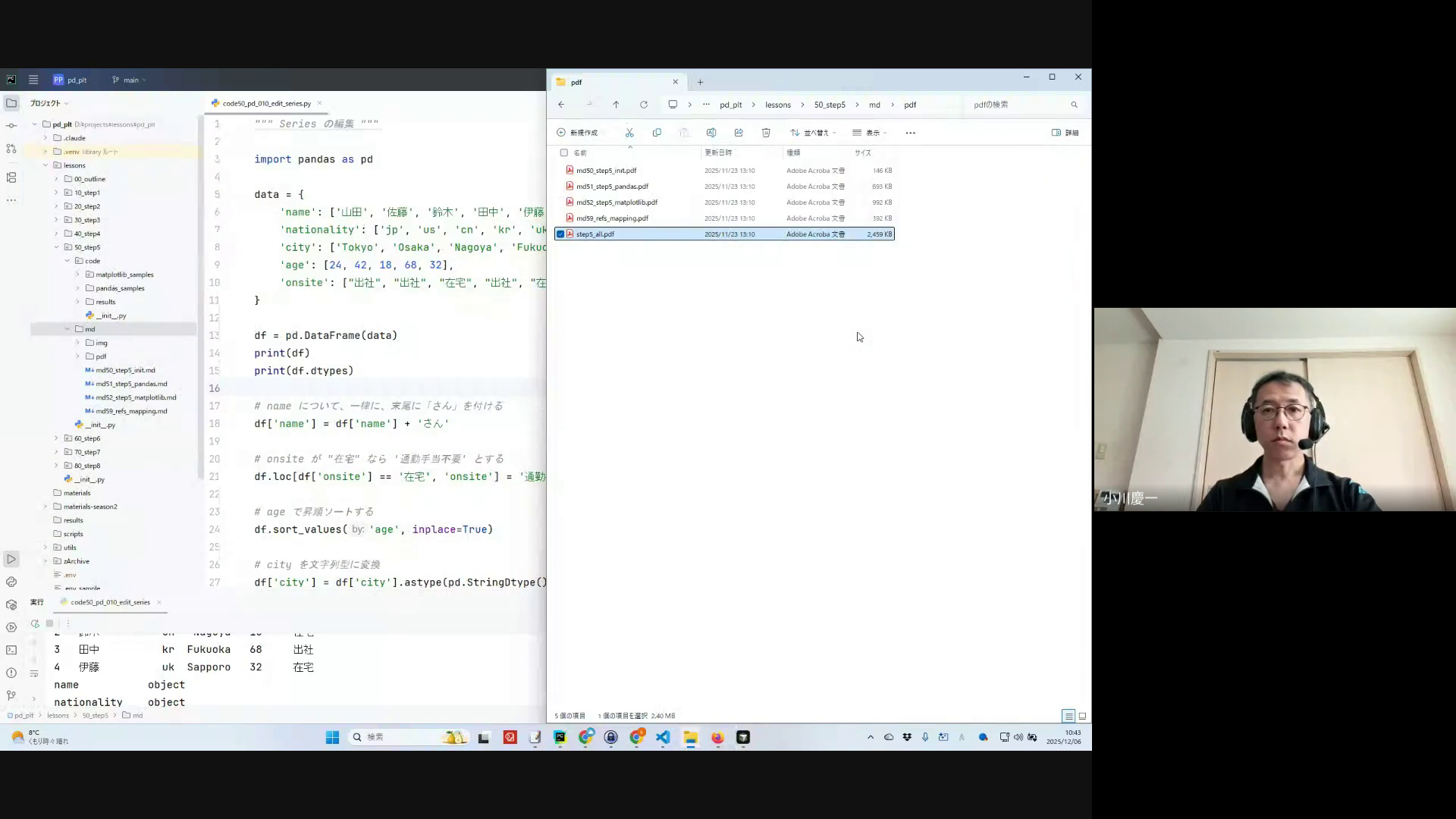Open the Terminal tool window icon
The width and height of the screenshot is (1456, 819).
click(x=11, y=650)
